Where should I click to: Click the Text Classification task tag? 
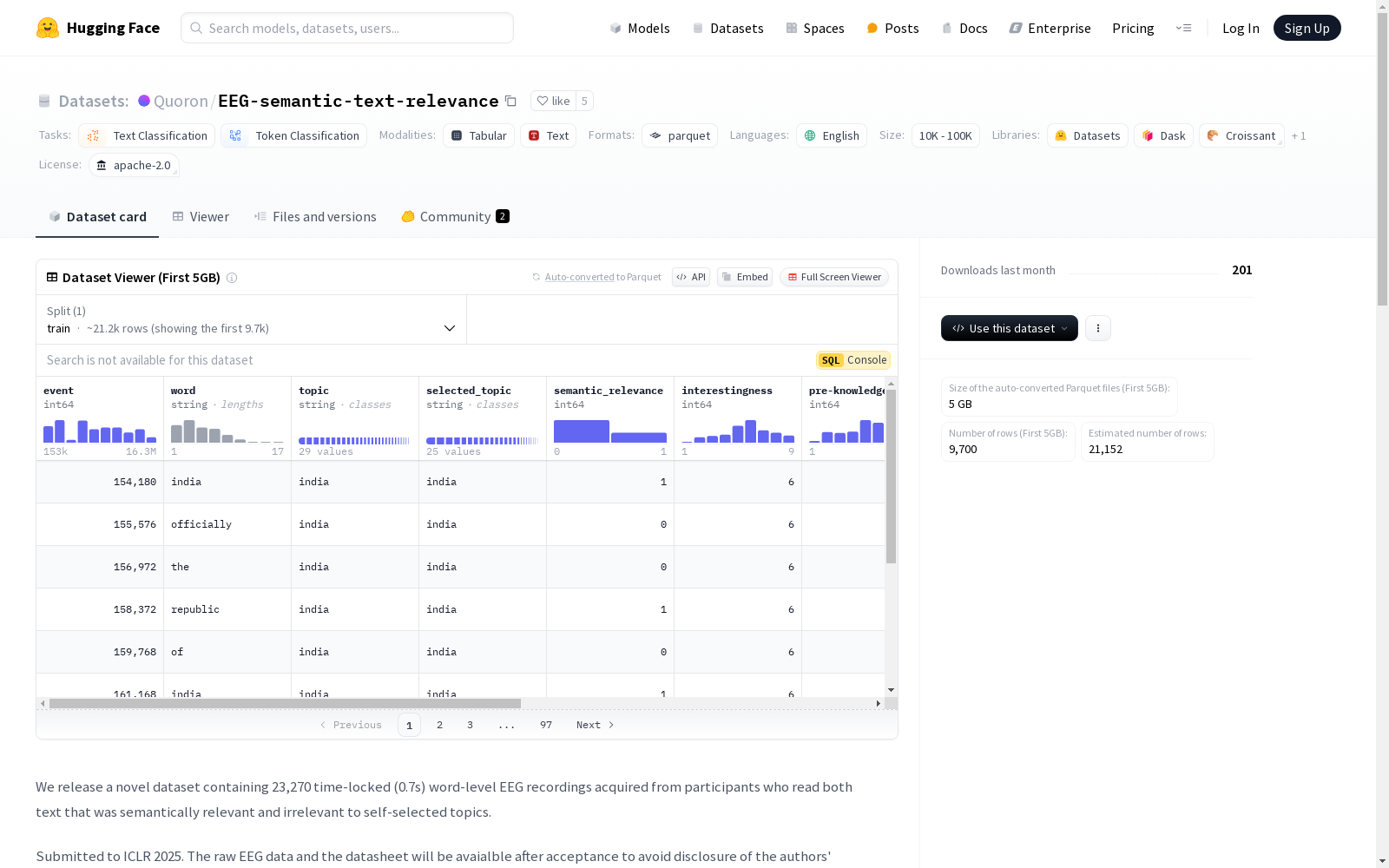click(x=147, y=135)
